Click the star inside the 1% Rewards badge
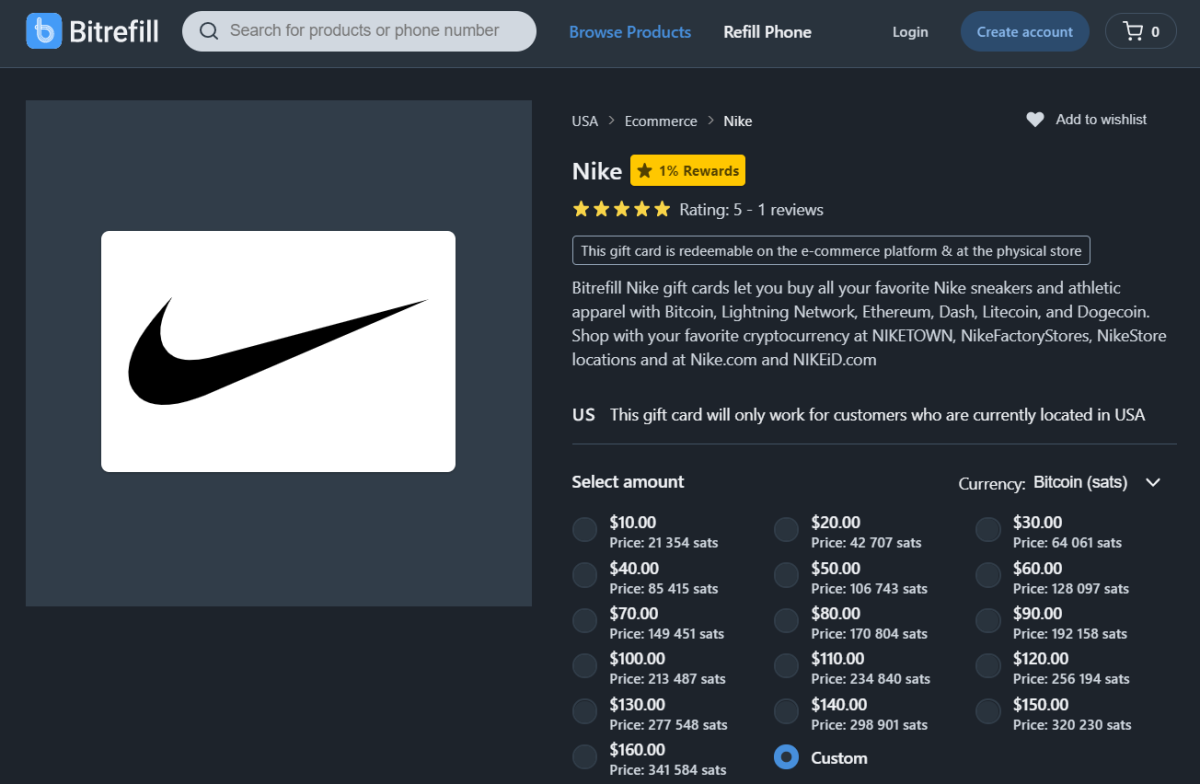This screenshot has width=1200, height=784. pos(643,170)
